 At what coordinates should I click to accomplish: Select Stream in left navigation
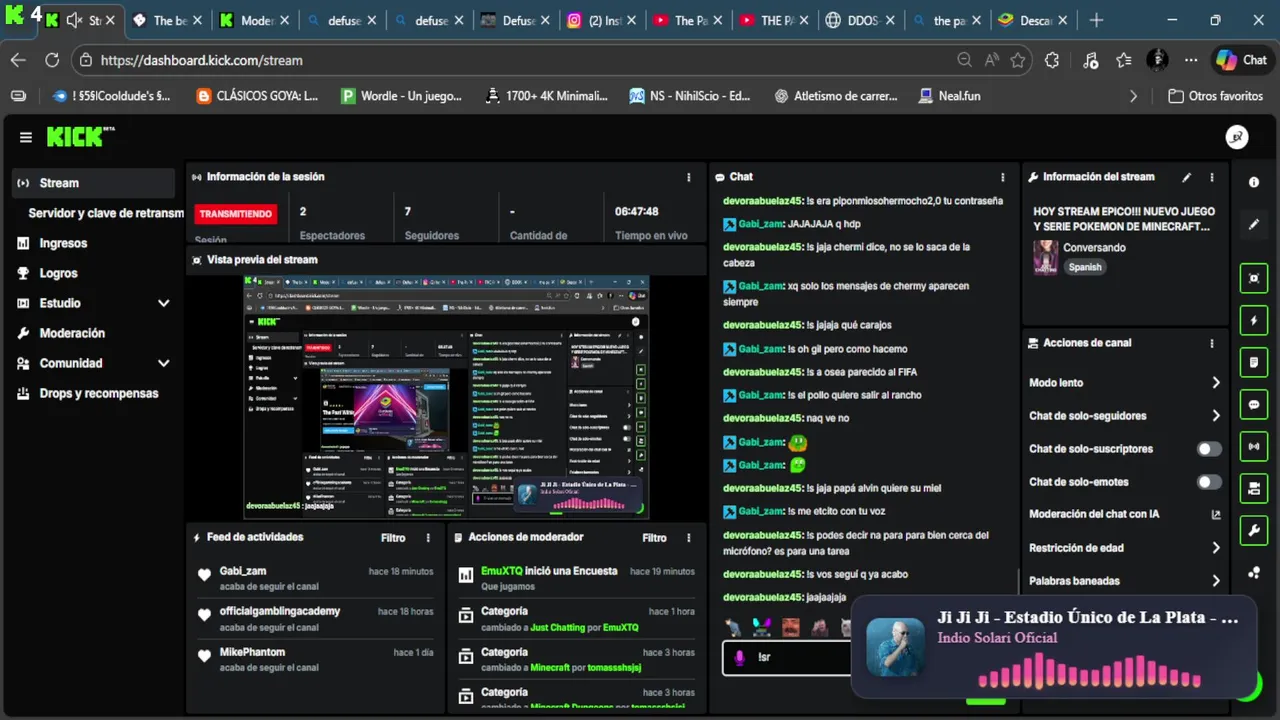93,183
